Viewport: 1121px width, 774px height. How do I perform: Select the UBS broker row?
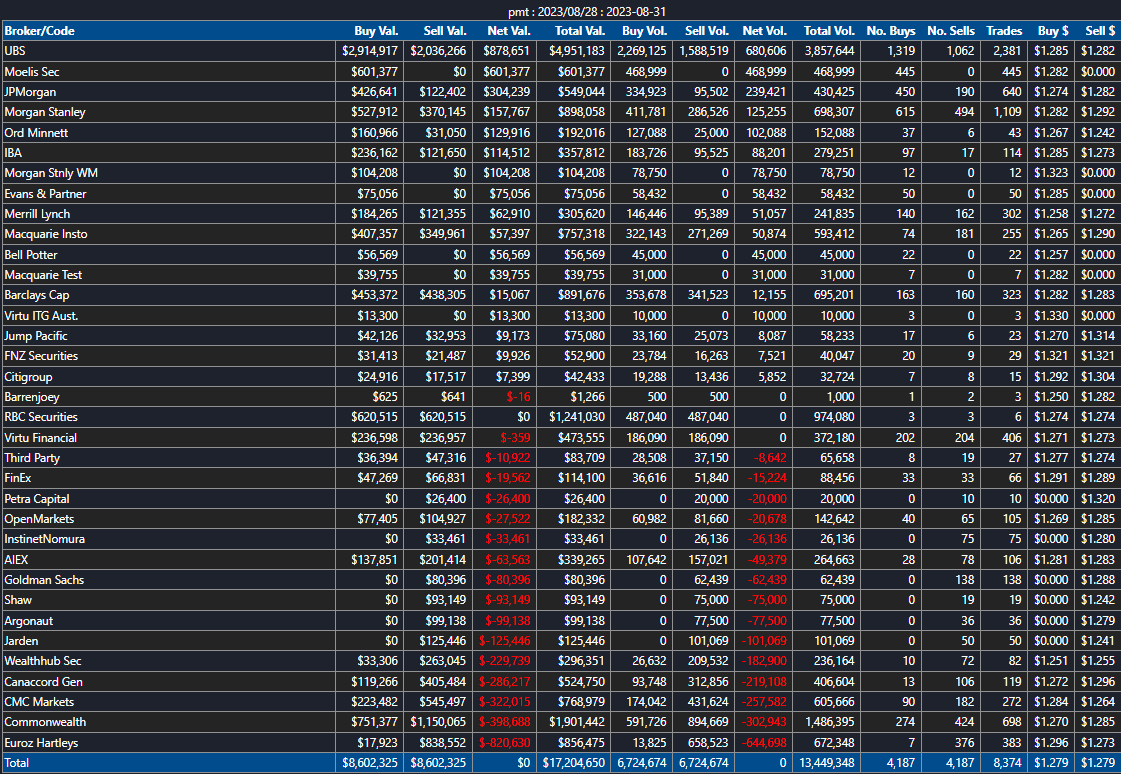pos(560,51)
